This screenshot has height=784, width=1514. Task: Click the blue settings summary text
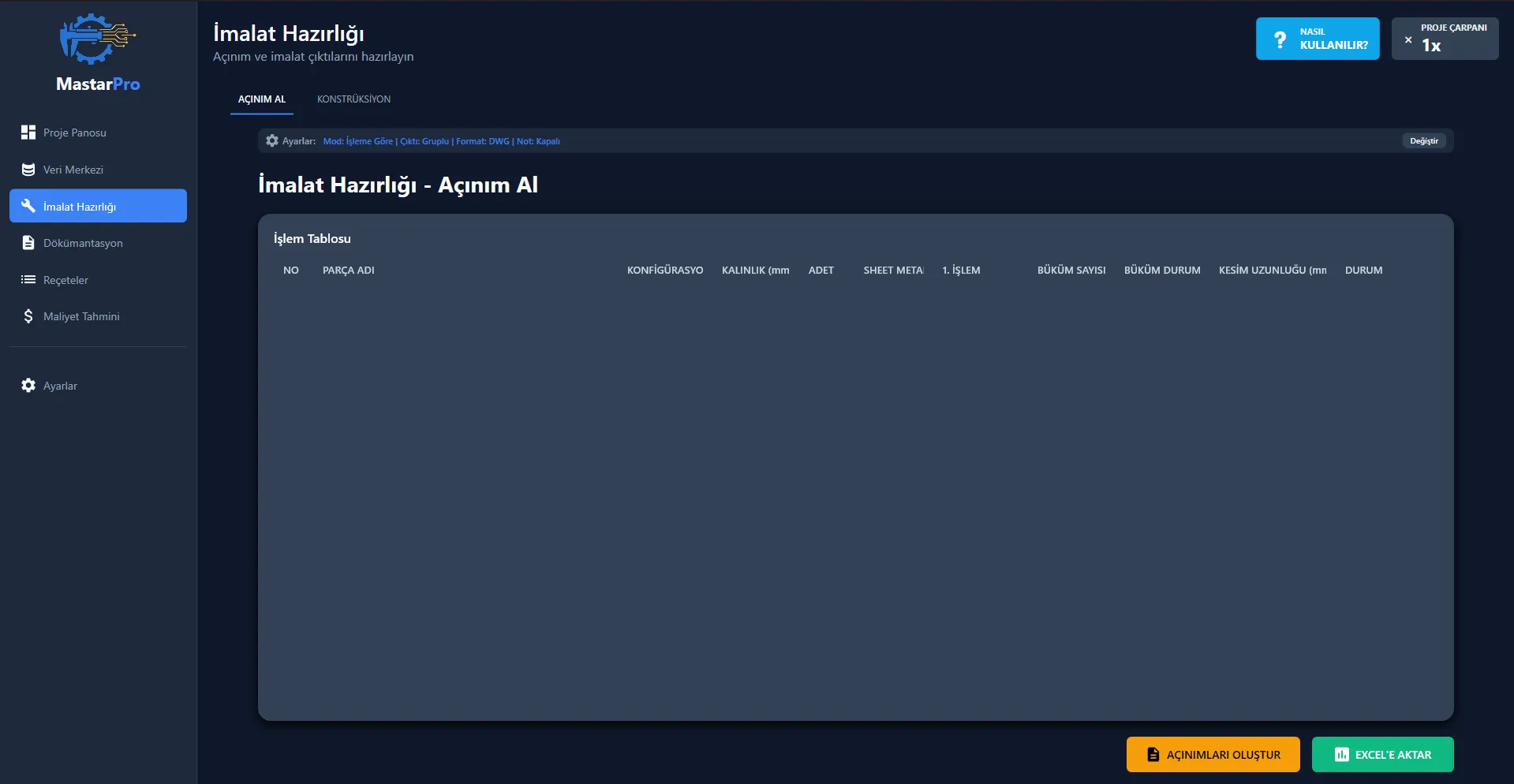441,141
